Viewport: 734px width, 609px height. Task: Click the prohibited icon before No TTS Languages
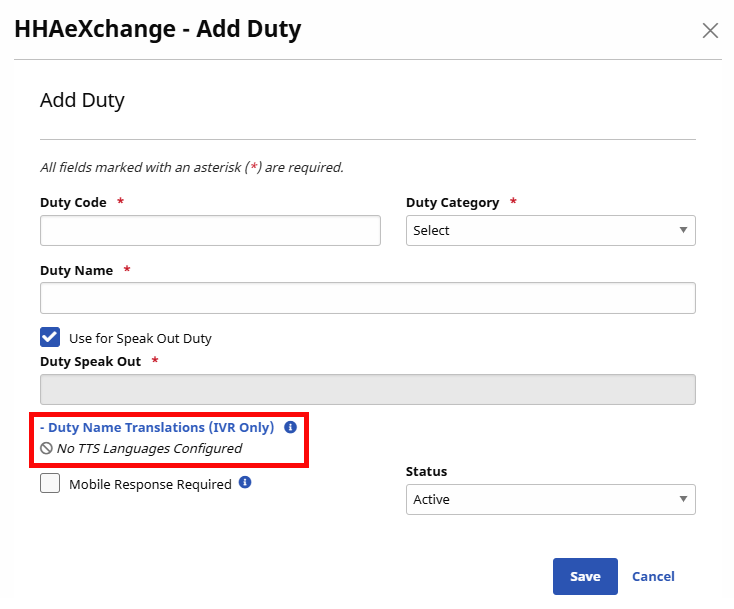click(x=46, y=449)
